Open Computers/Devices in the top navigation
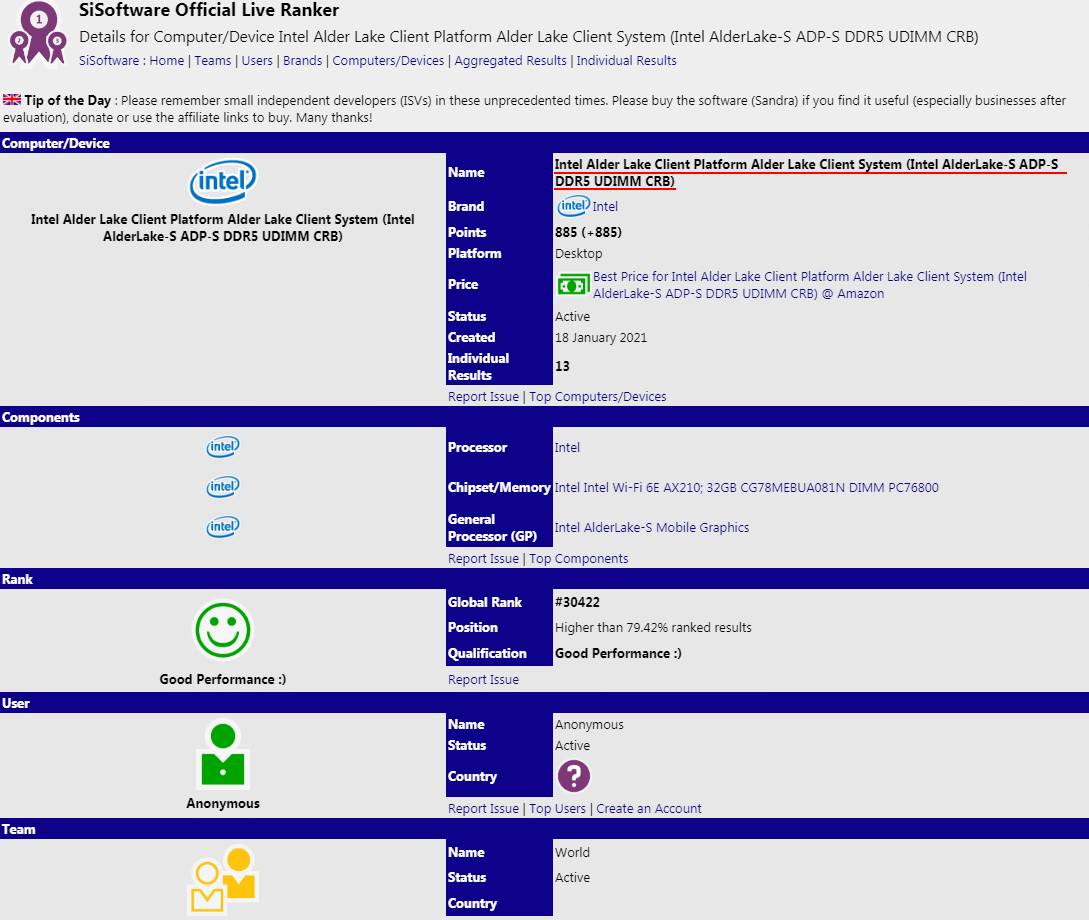The image size is (1089, 920). 388,60
